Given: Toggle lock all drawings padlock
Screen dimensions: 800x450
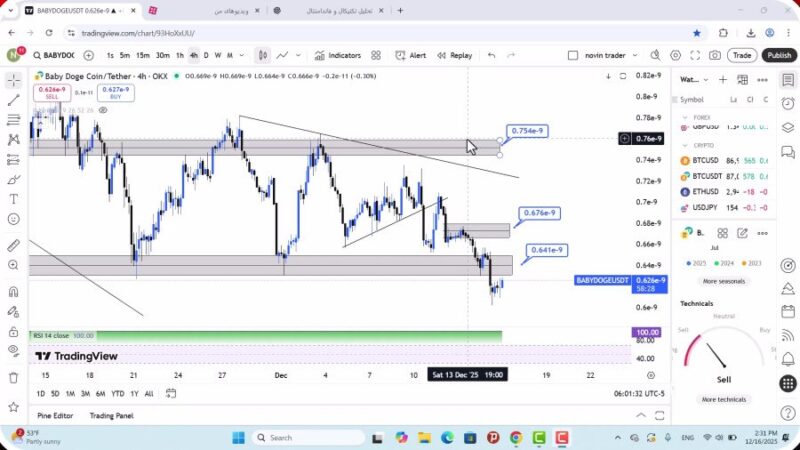Looking at the screenshot, I should pyautogui.click(x=14, y=331).
